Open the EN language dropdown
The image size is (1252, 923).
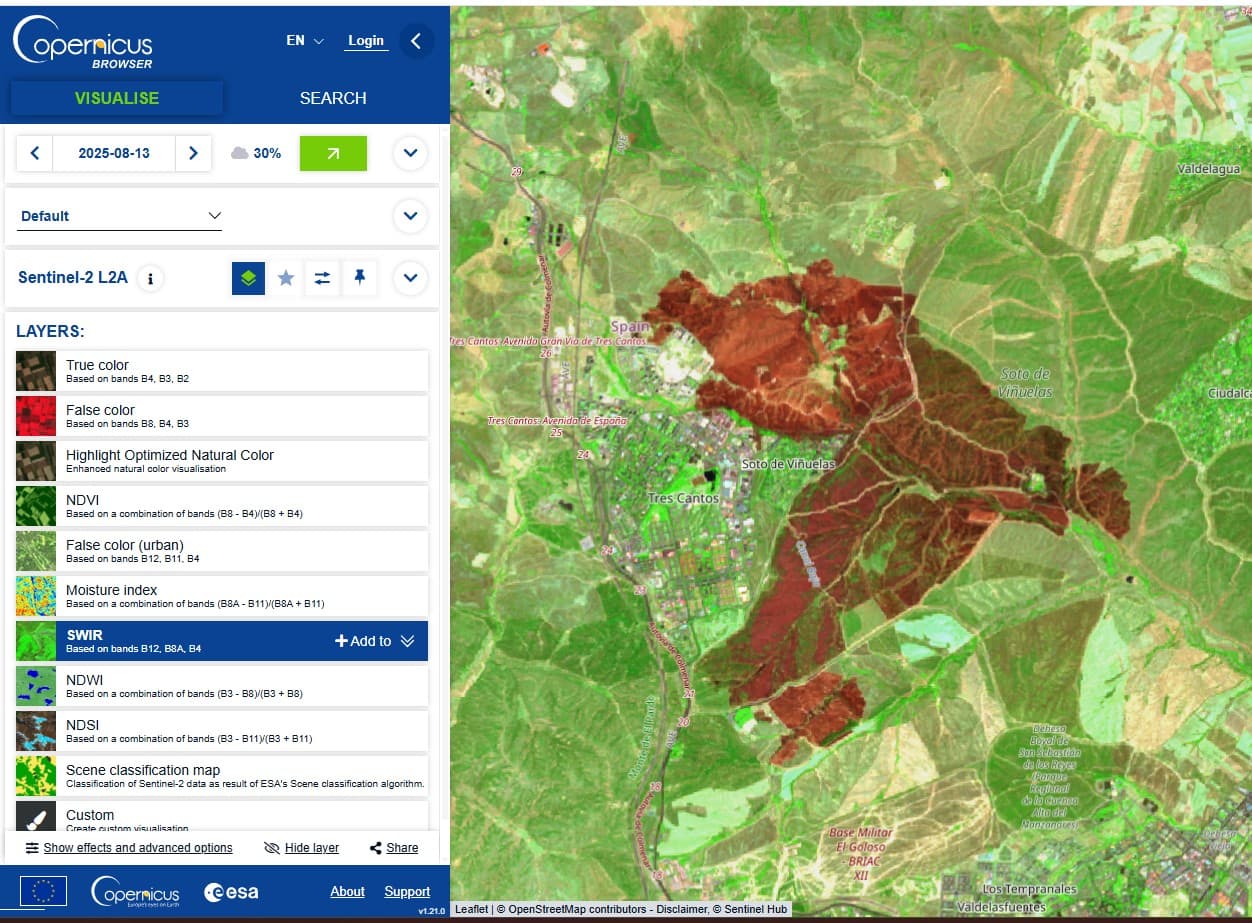(305, 41)
